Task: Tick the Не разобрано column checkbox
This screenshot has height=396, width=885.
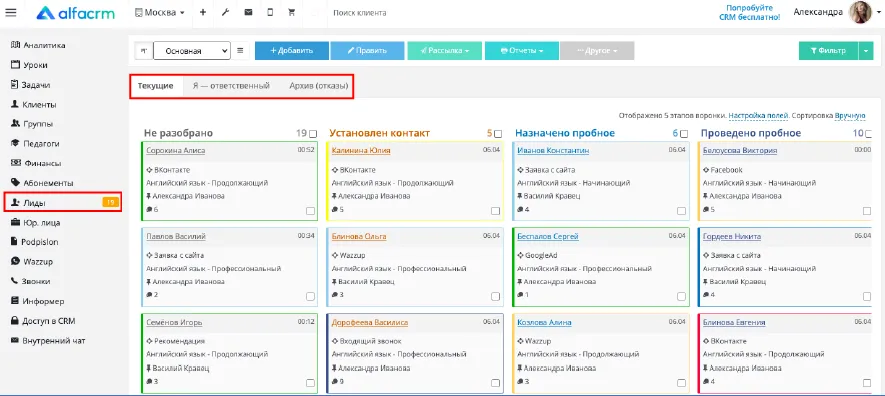Action: [313, 134]
